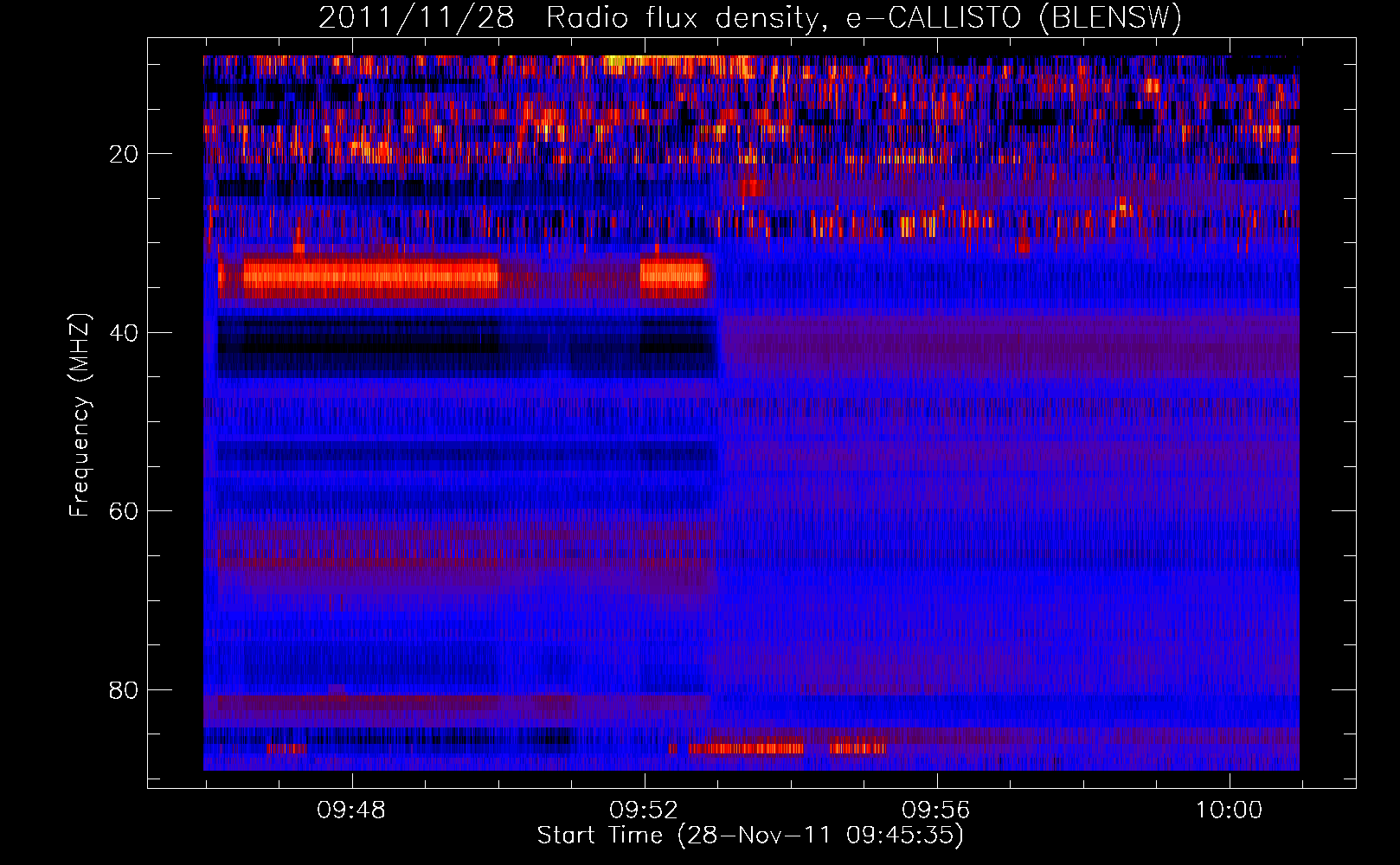Click the 60 MHz frequency tick label
The height and width of the screenshot is (865, 1400).
(x=124, y=511)
